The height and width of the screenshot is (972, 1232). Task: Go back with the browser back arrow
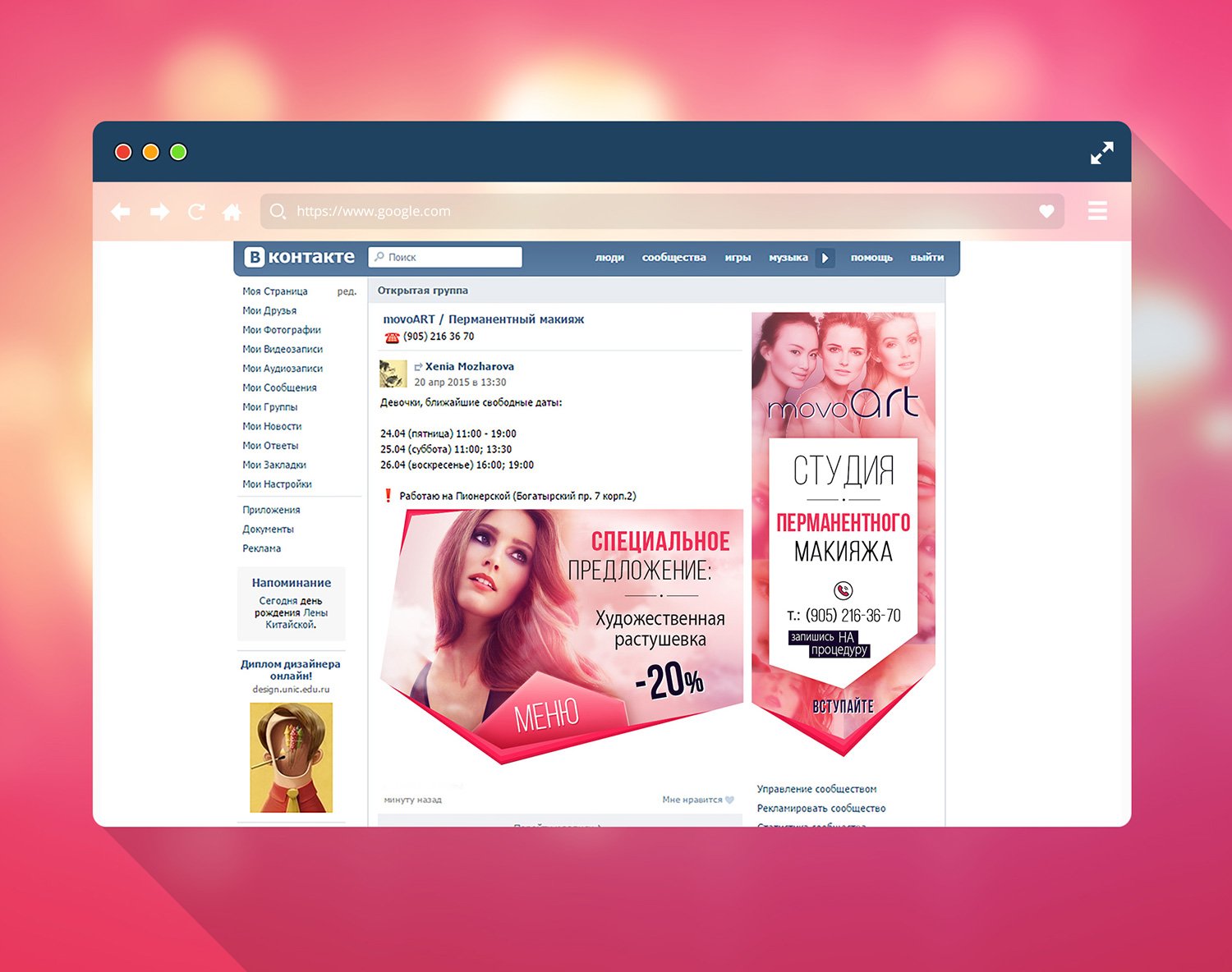[121, 212]
